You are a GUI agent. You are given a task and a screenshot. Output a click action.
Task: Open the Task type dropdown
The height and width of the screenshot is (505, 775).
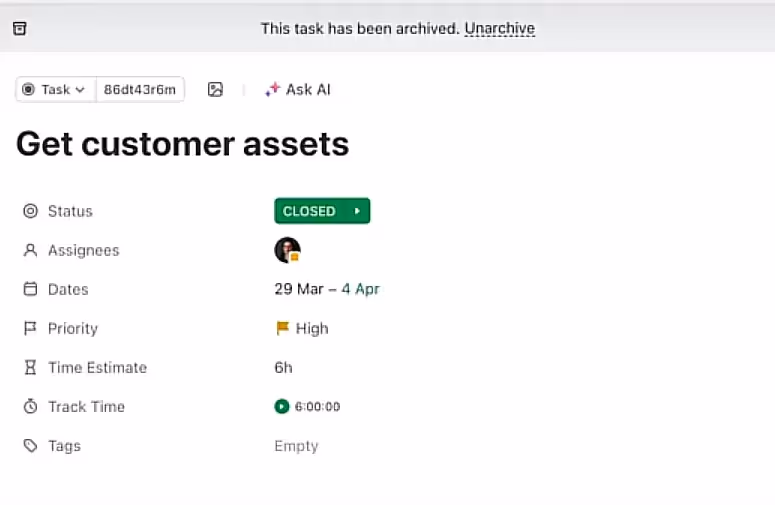(56, 89)
